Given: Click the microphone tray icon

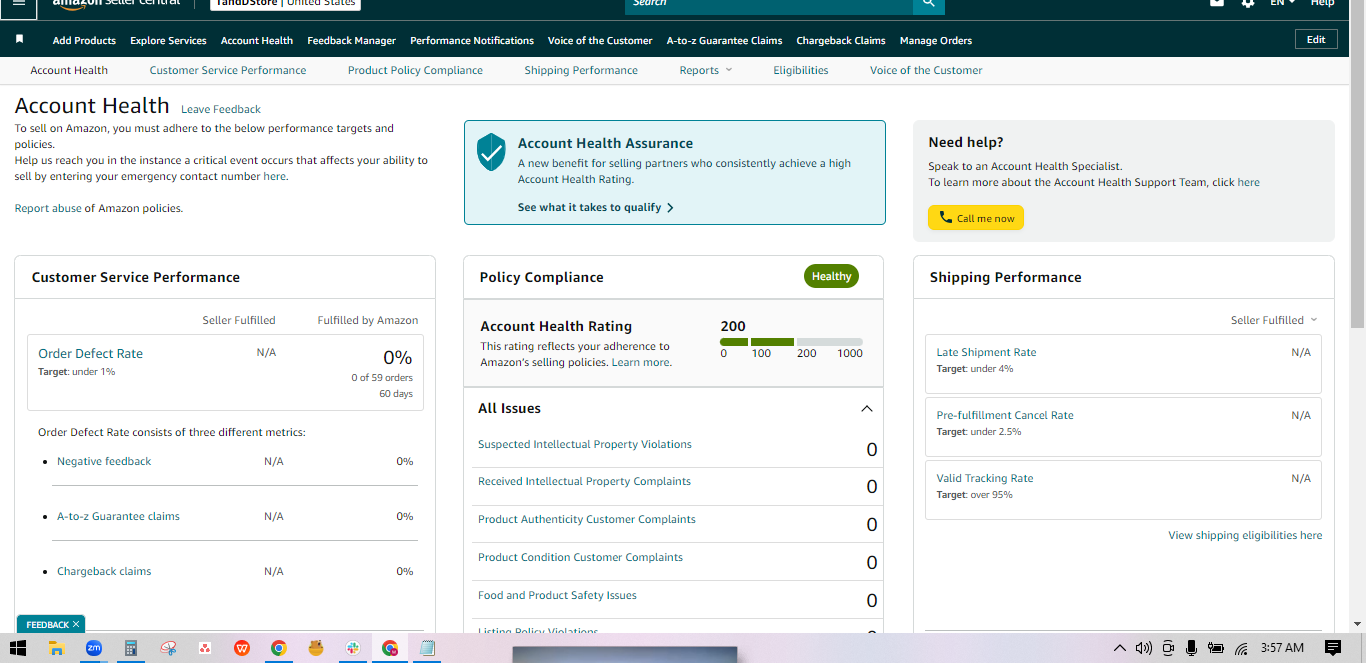Looking at the screenshot, I should click(x=1191, y=648).
